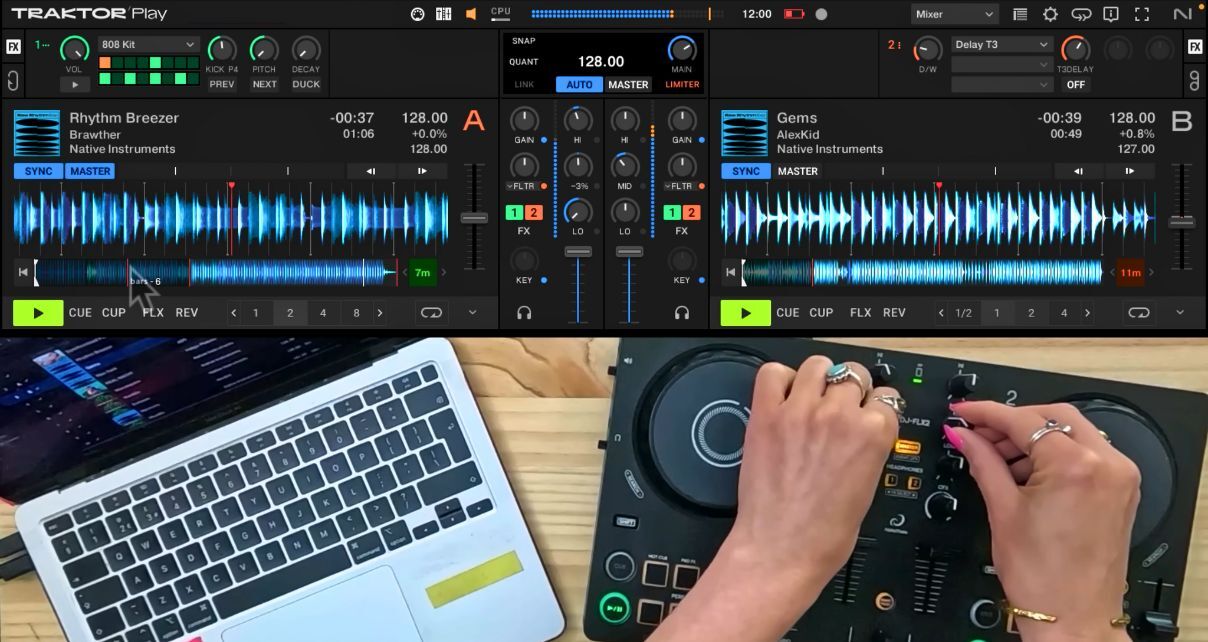Screen dimensions: 1208x642
Task: Activate the loop button on Deck A
Action: pos(431,313)
